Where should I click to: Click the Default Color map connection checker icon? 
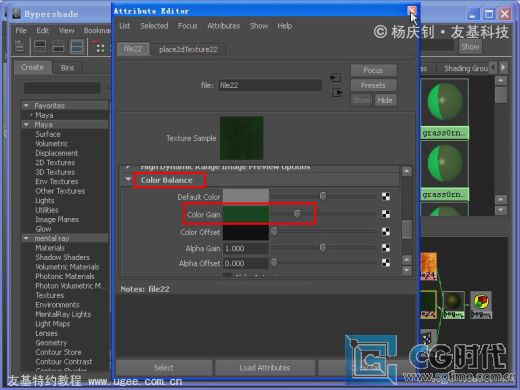tap(386, 196)
